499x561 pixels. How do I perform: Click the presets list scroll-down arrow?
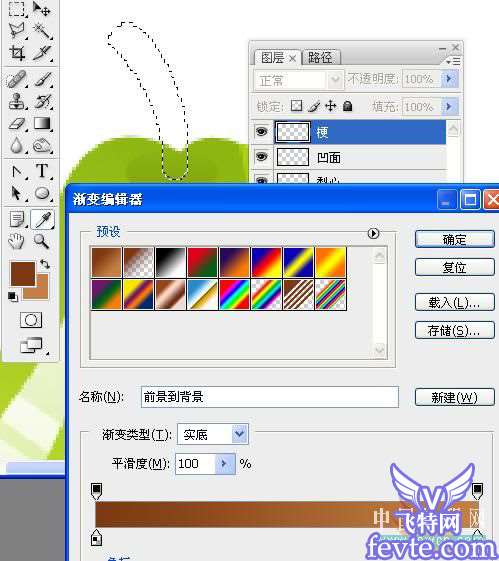380,351
